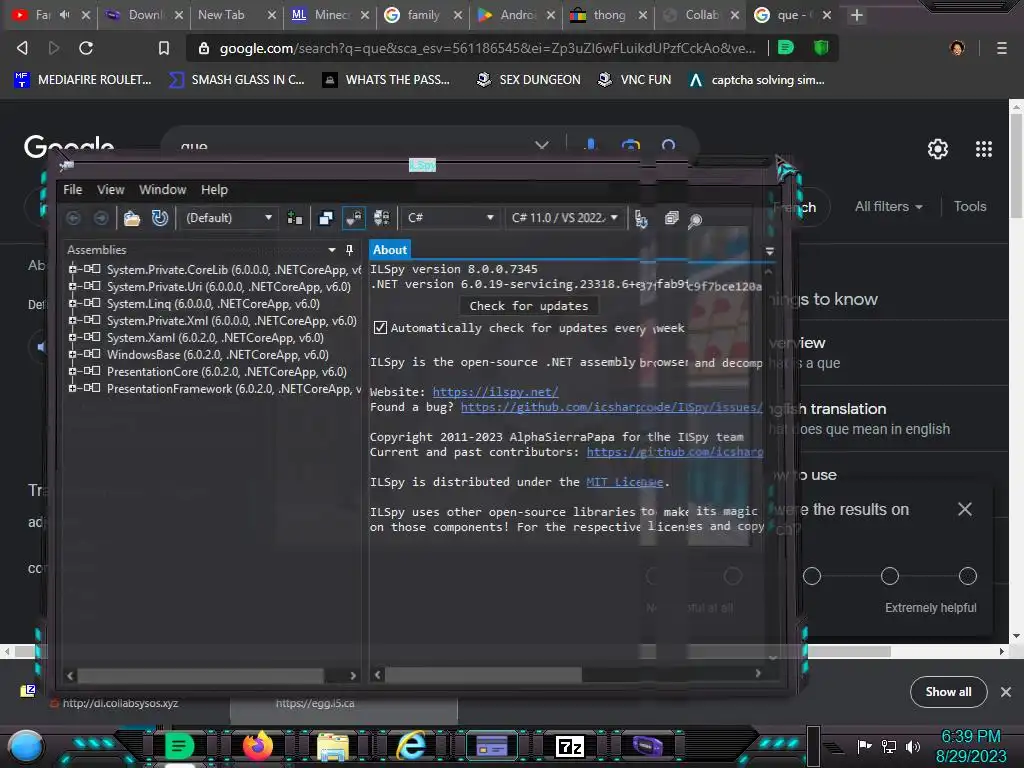Image resolution: width=1024 pixels, height=768 pixels.
Task: Expand System.Linq assembly node
Action: [x=72, y=303]
